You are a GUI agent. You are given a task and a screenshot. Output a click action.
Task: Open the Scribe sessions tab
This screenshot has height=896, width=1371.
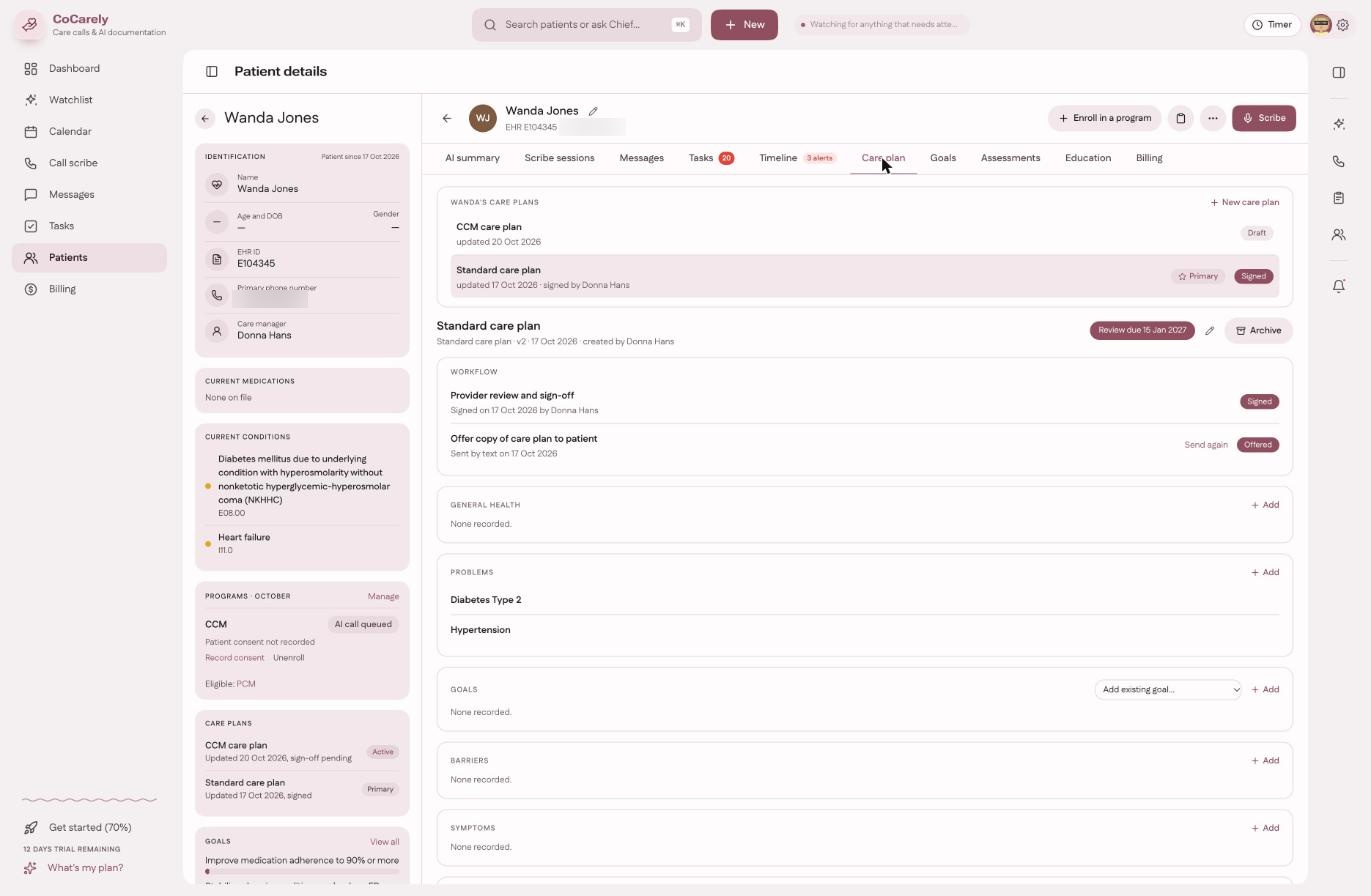click(559, 158)
